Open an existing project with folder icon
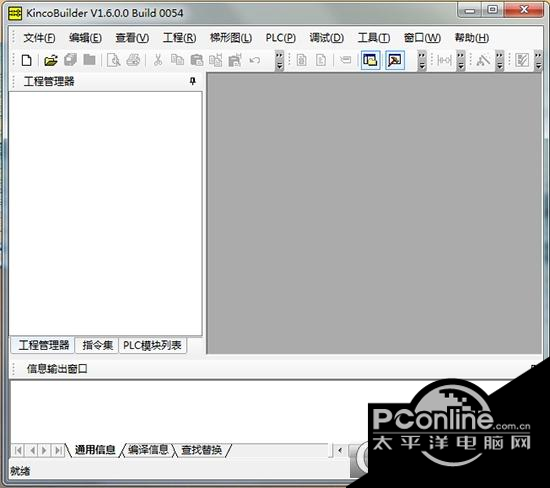Image resolution: width=550 pixels, height=488 pixels. [x=51, y=60]
